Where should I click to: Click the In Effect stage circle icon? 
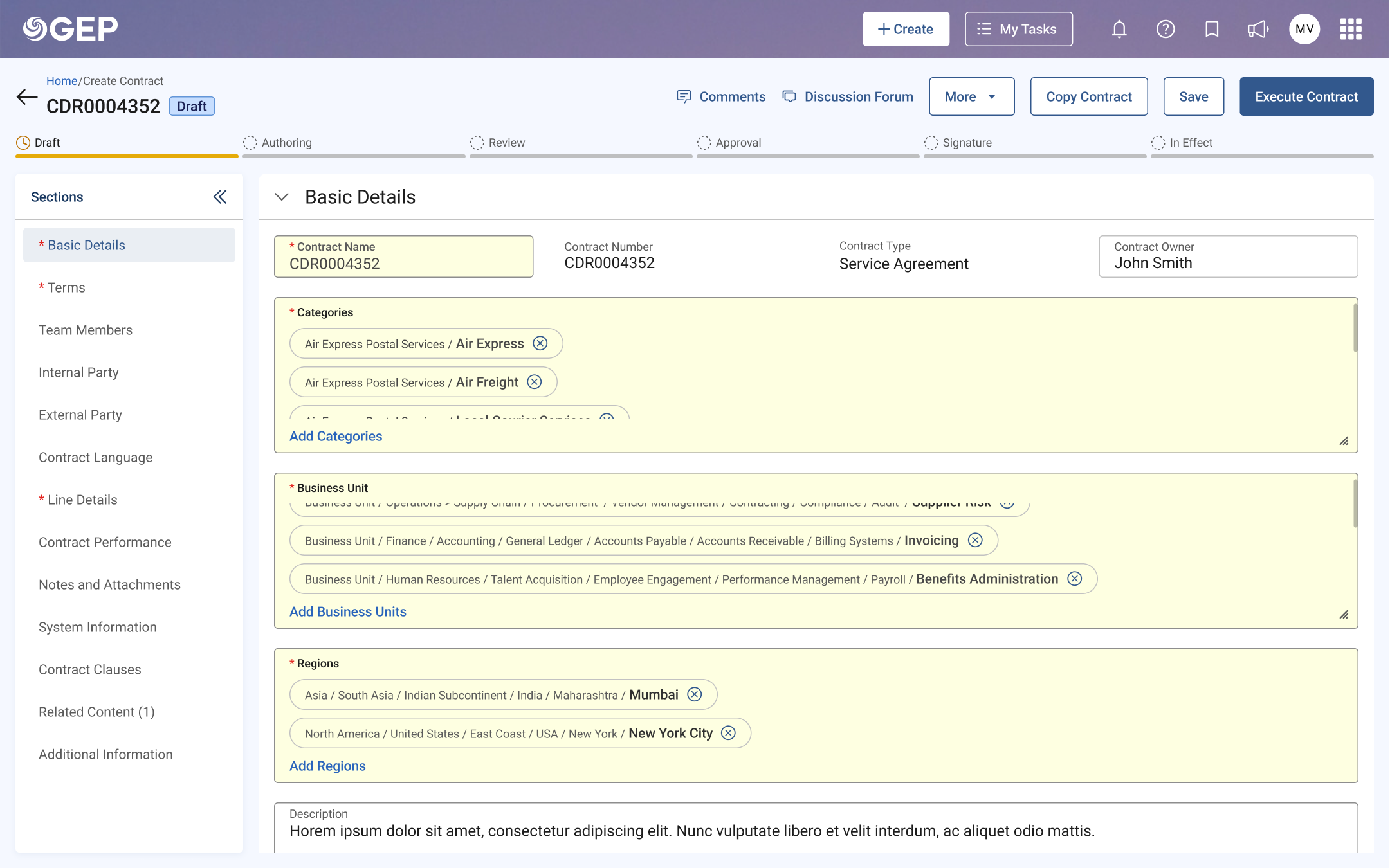(1158, 143)
